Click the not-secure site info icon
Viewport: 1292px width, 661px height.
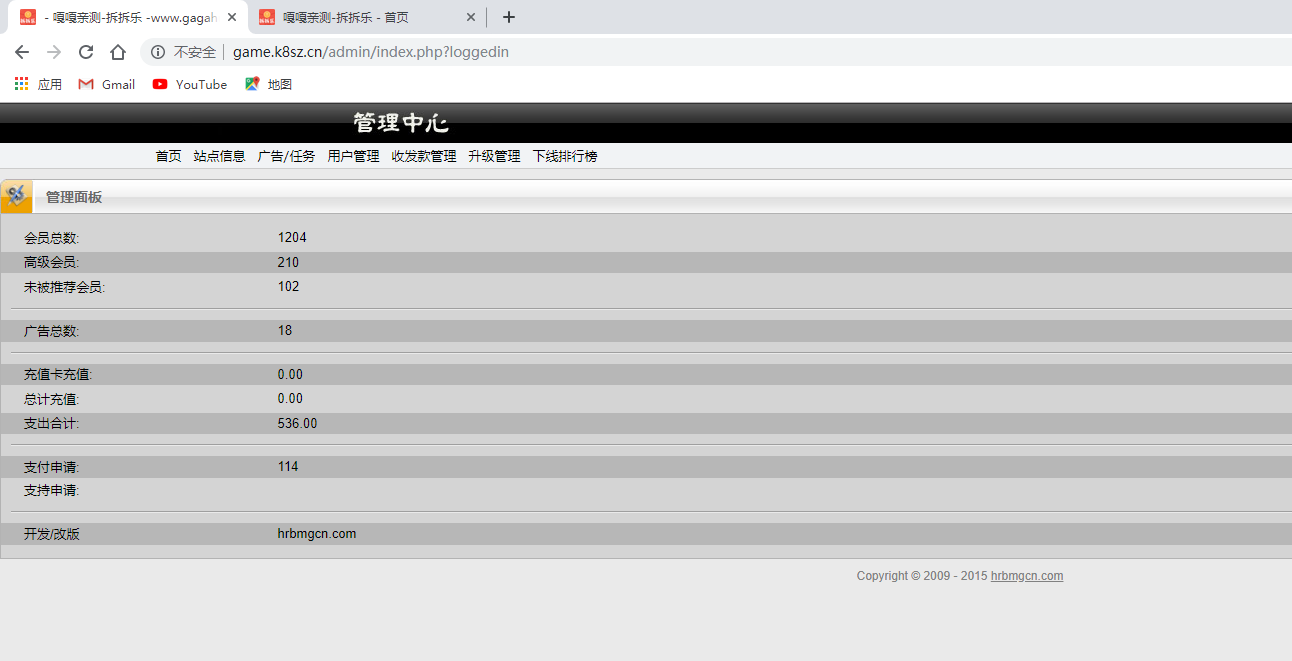[158, 52]
